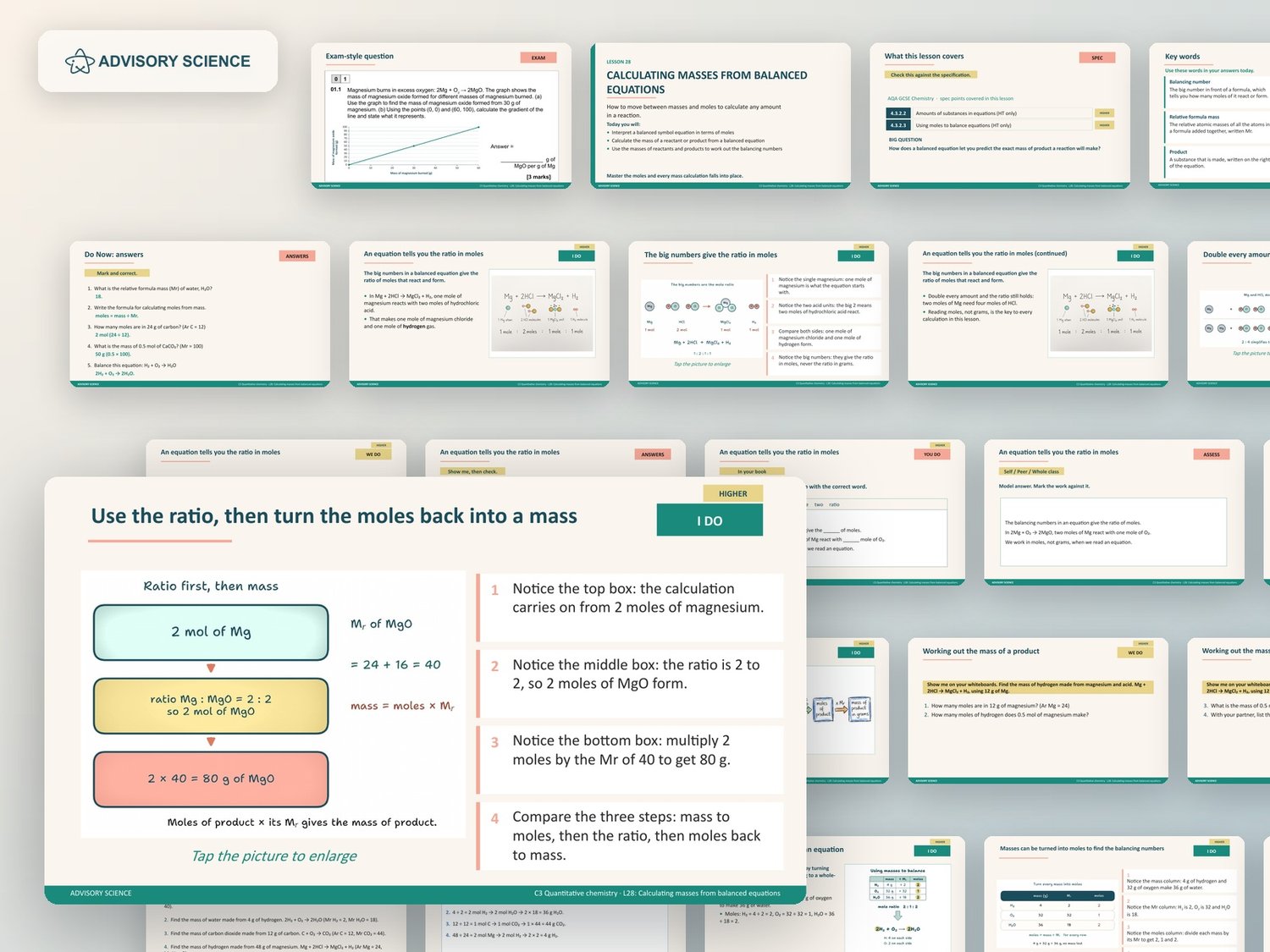Open the Do Now: answers slide

(200, 314)
